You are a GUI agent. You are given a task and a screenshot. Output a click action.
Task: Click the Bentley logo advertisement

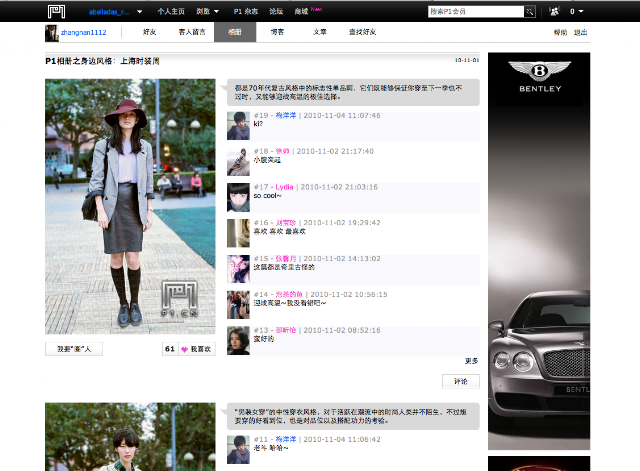[x=539, y=77]
